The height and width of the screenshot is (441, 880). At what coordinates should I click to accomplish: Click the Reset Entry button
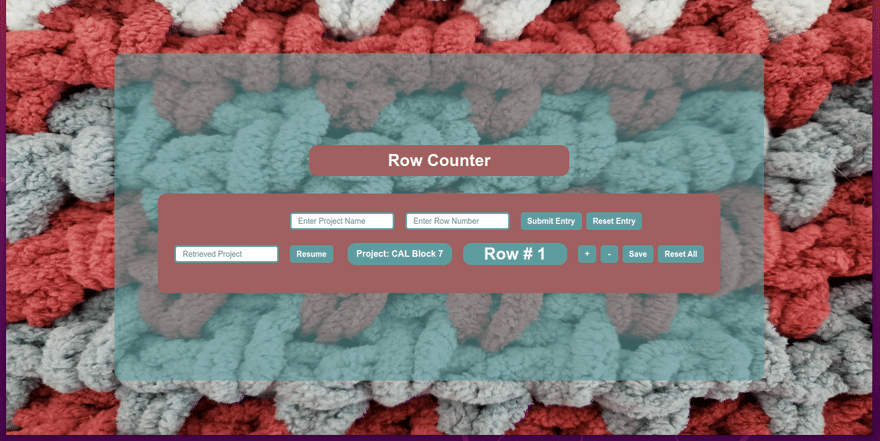[613, 221]
